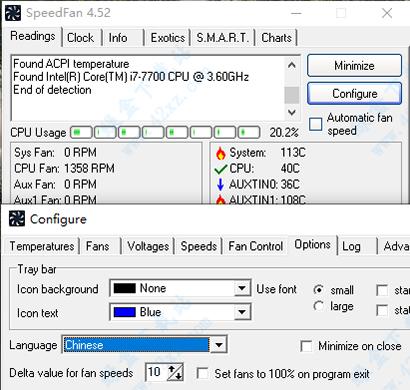Click the 'End of detection' log line

[52, 90]
